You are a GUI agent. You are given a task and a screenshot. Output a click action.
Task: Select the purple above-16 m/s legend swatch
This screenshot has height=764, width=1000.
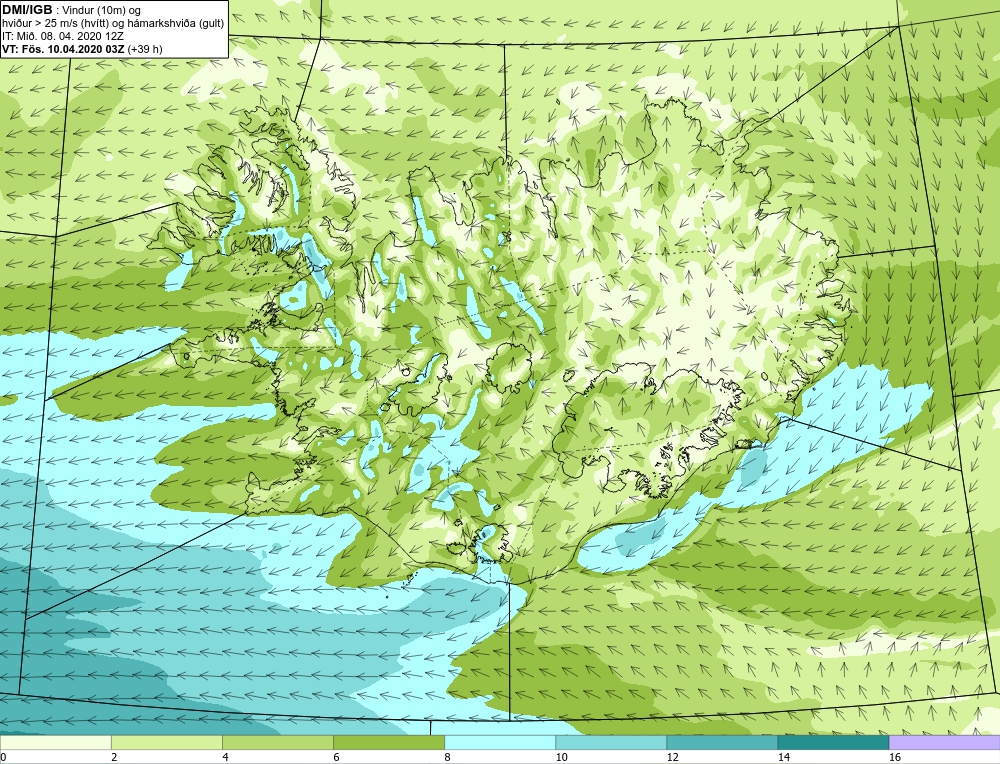tap(945, 742)
